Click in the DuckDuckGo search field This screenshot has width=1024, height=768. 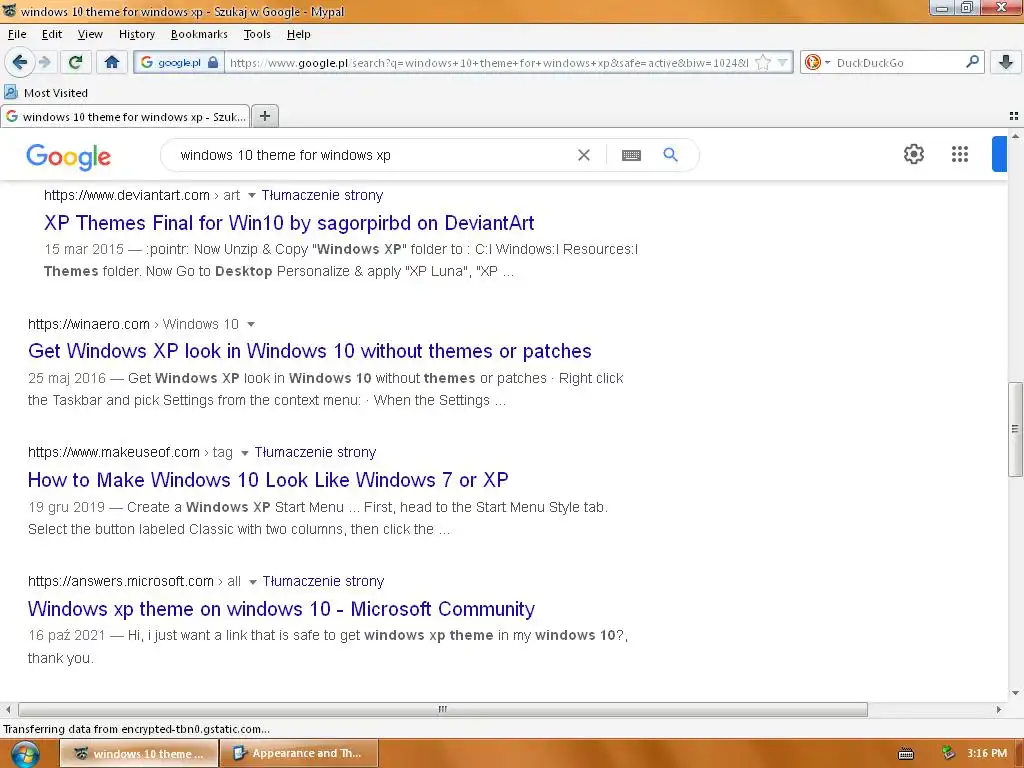(898, 63)
